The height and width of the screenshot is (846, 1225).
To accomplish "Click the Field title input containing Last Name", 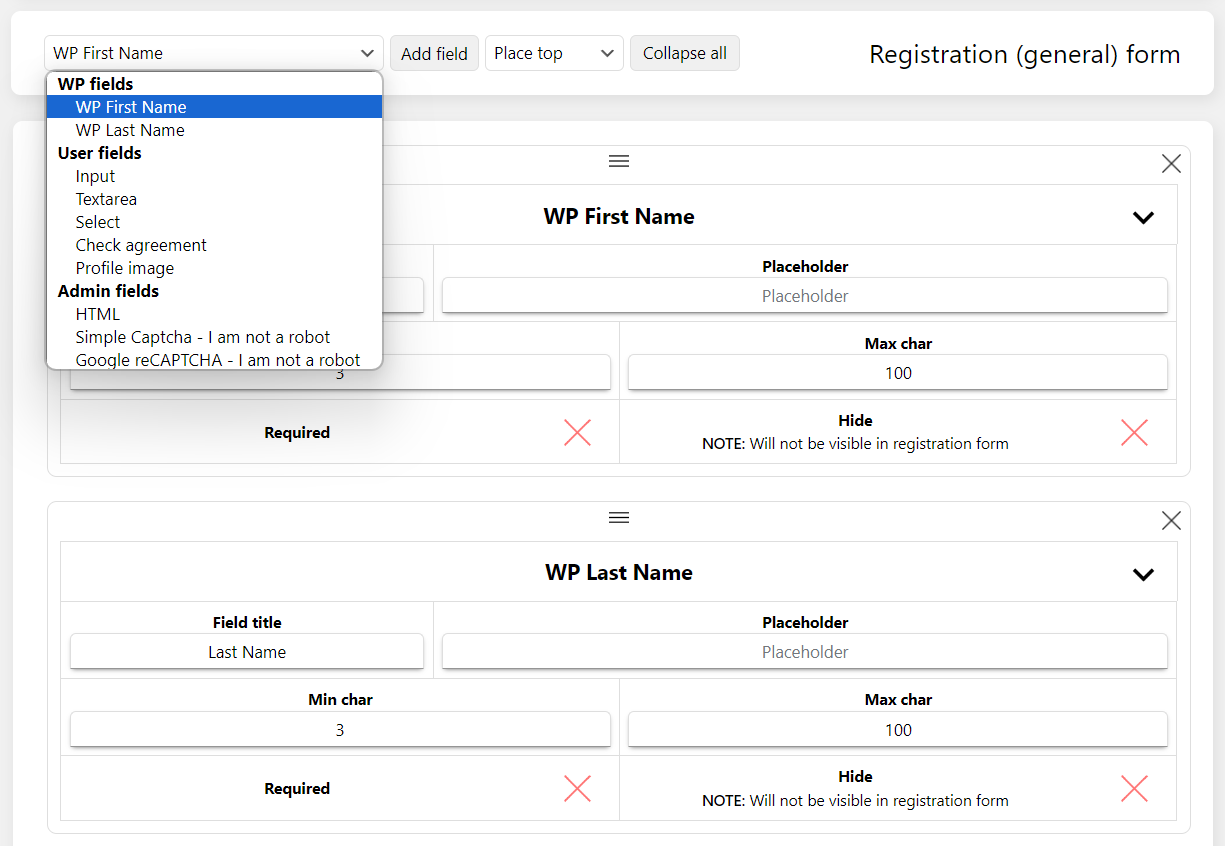I will click(x=247, y=652).
